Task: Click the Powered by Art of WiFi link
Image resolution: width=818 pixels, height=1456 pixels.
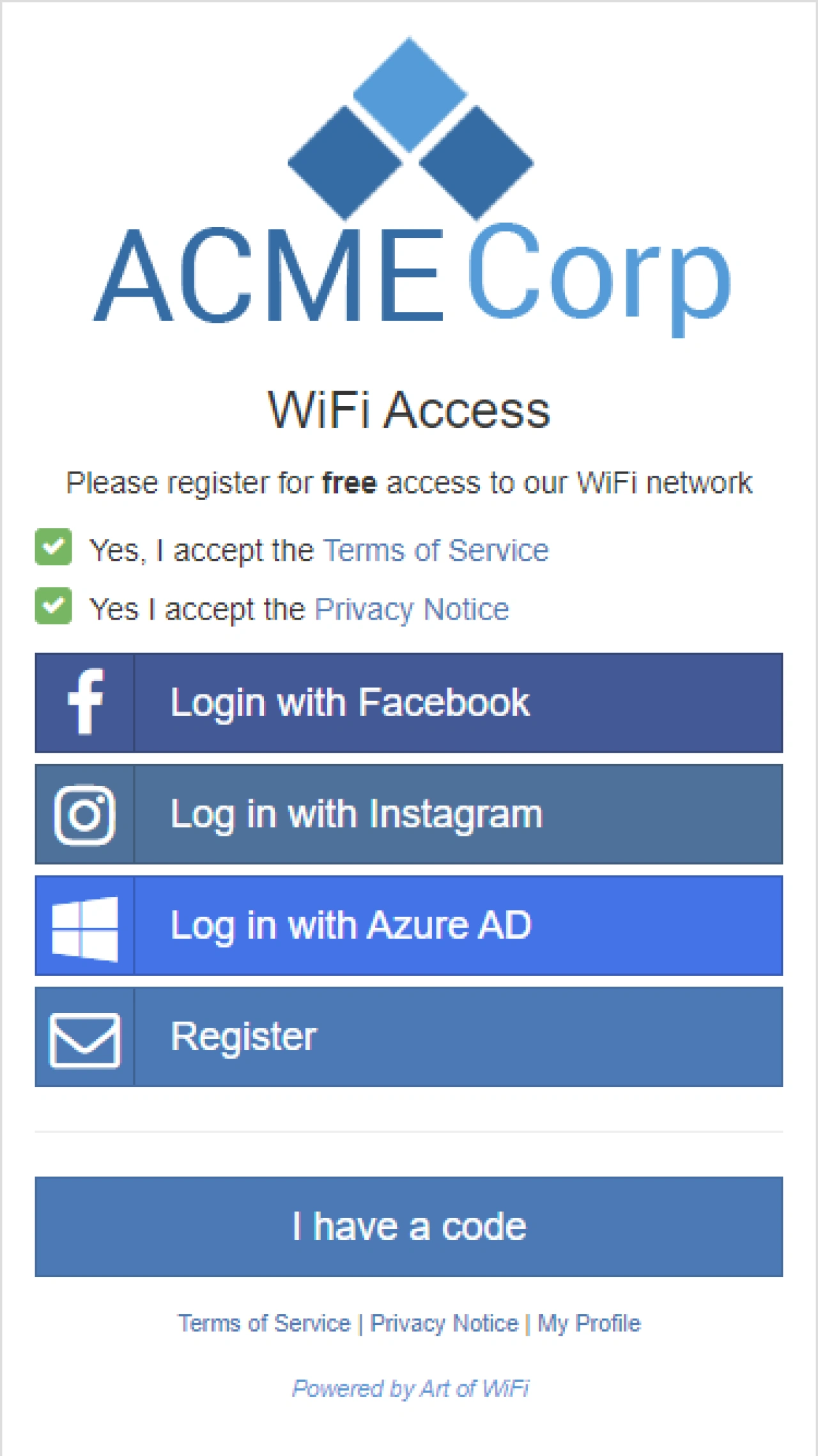Action: click(x=410, y=1389)
